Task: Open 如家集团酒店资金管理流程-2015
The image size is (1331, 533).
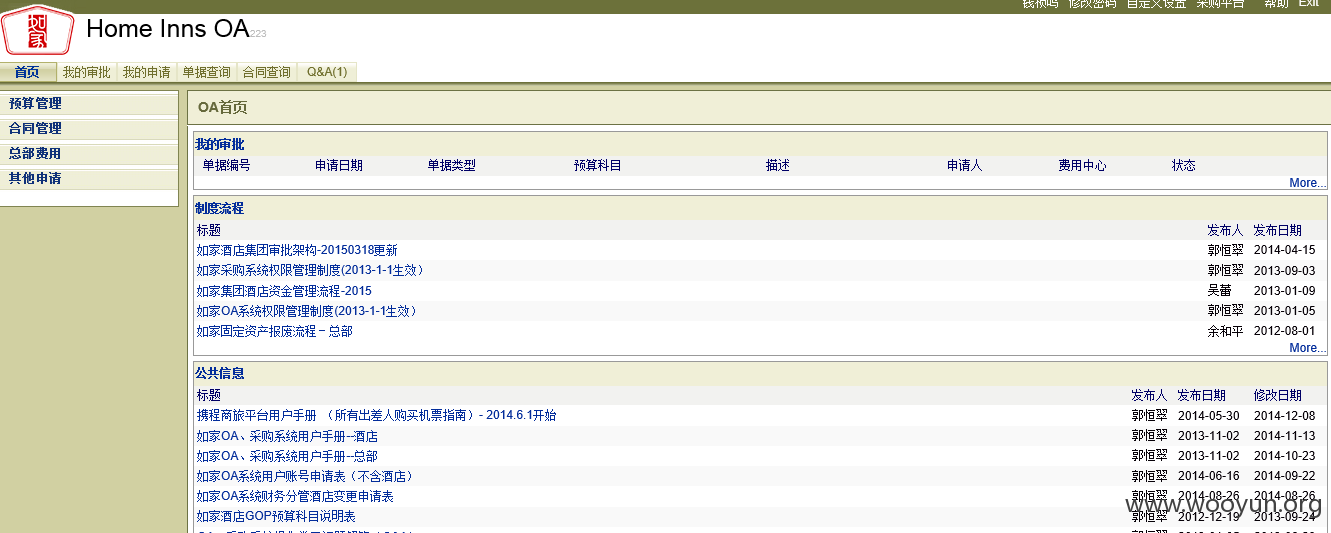Action: coord(284,291)
